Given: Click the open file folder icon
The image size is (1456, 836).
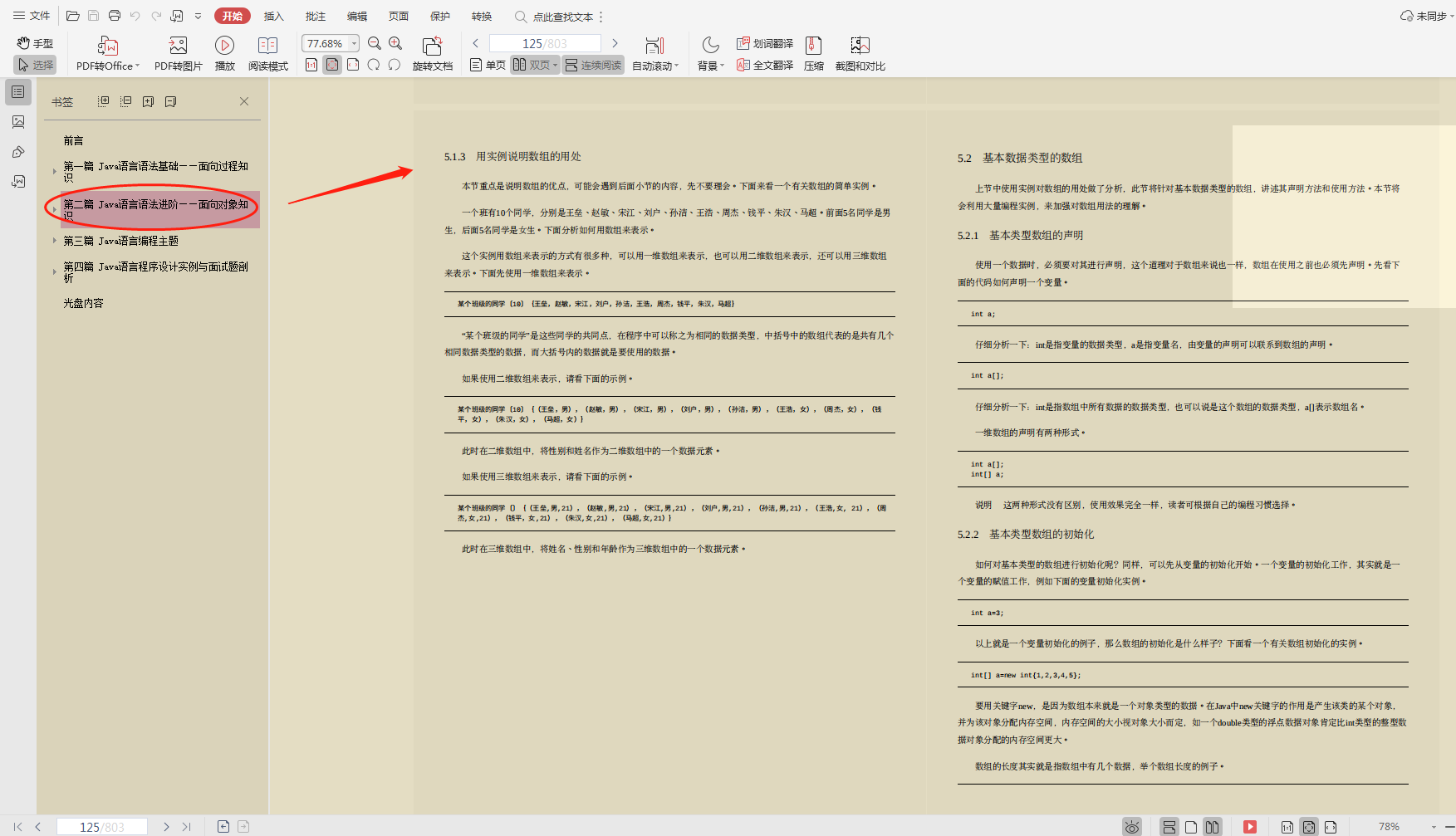Looking at the screenshot, I should click(x=73, y=16).
